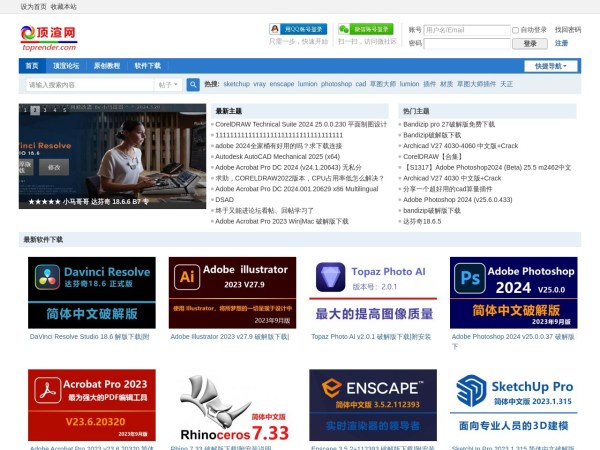
Task: Focus the 密码 password field
Action: pos(467,44)
